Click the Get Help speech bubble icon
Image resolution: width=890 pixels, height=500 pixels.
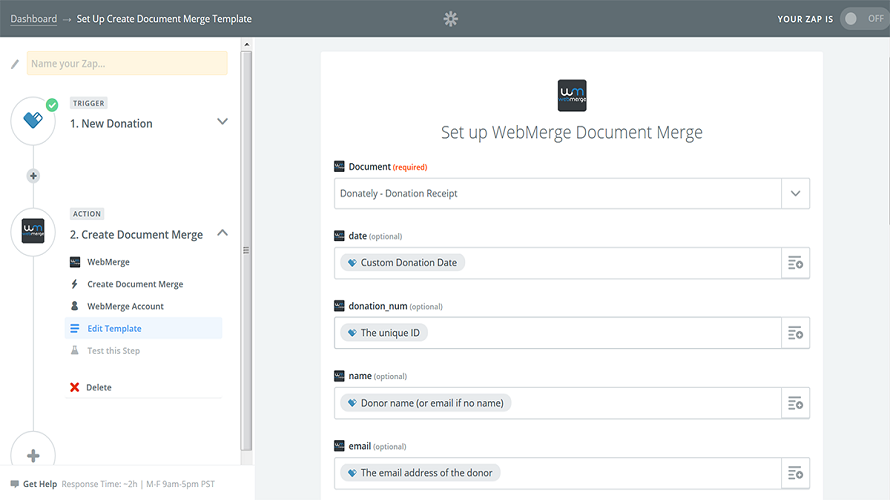coord(15,484)
